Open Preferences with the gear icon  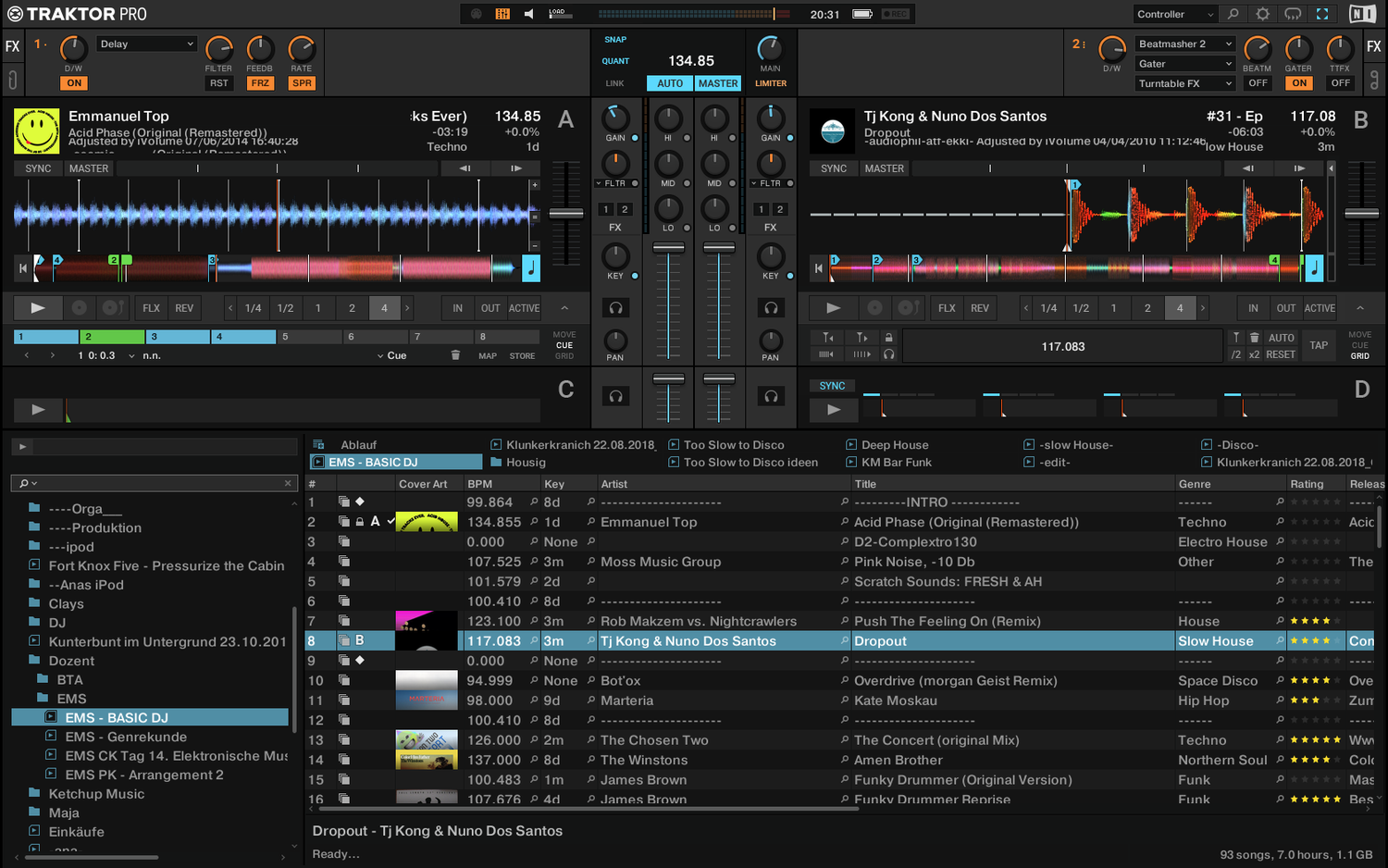coord(1263,14)
